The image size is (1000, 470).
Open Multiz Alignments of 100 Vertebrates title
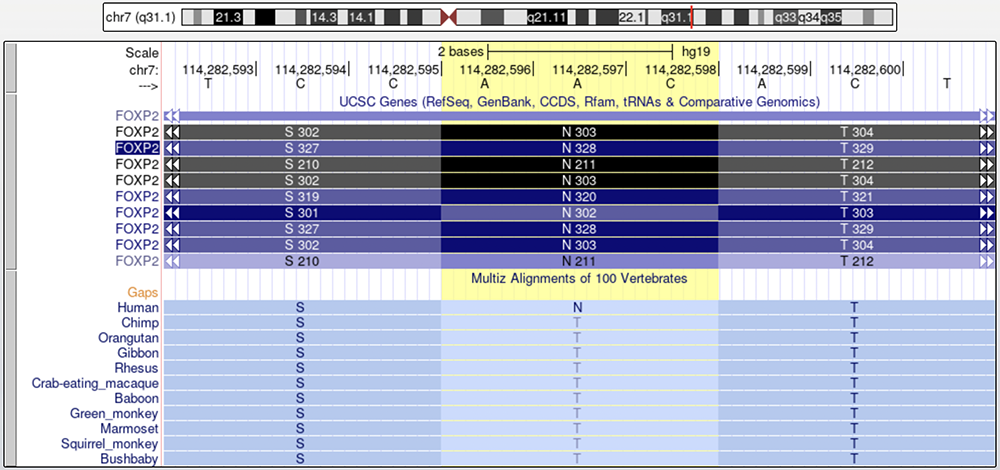[x=579, y=278]
